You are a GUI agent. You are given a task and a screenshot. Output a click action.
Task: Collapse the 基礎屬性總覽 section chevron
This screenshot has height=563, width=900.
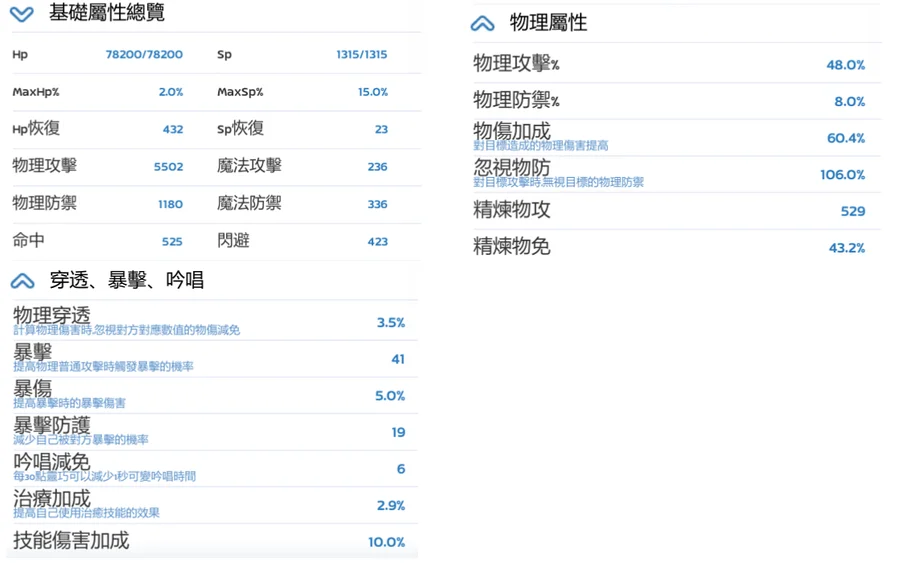(x=22, y=13)
